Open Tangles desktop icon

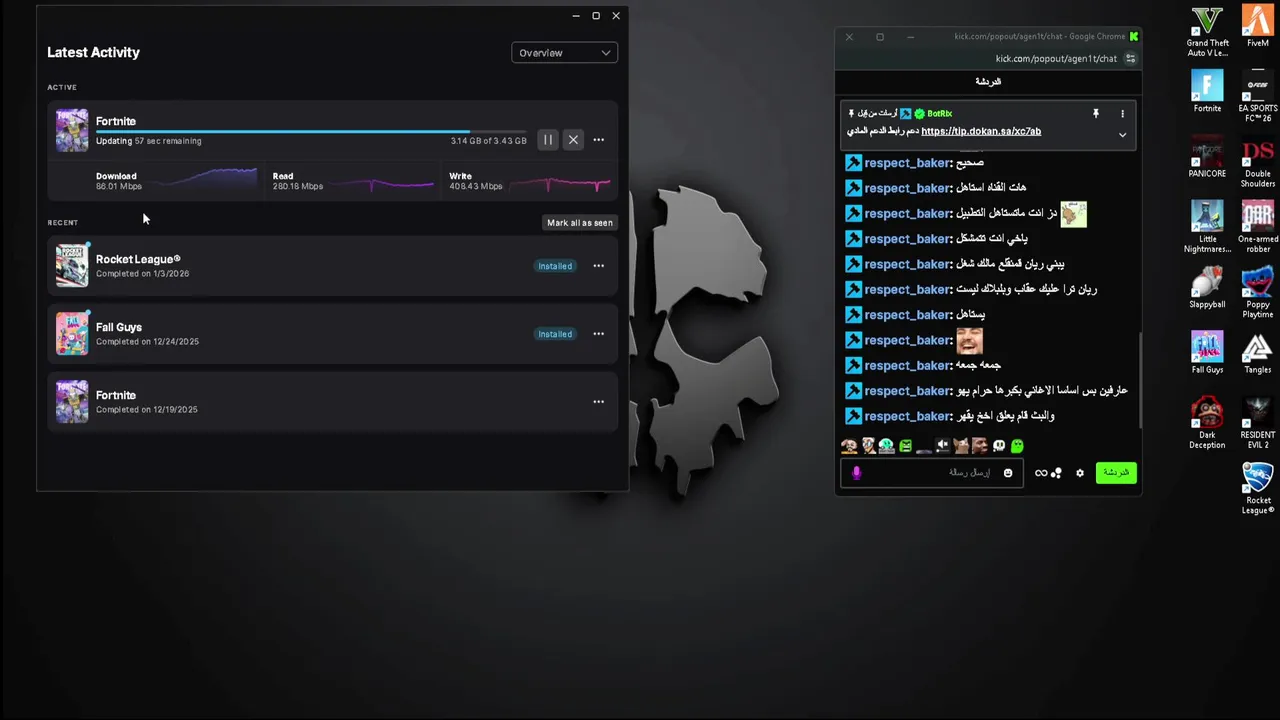coord(1257,353)
